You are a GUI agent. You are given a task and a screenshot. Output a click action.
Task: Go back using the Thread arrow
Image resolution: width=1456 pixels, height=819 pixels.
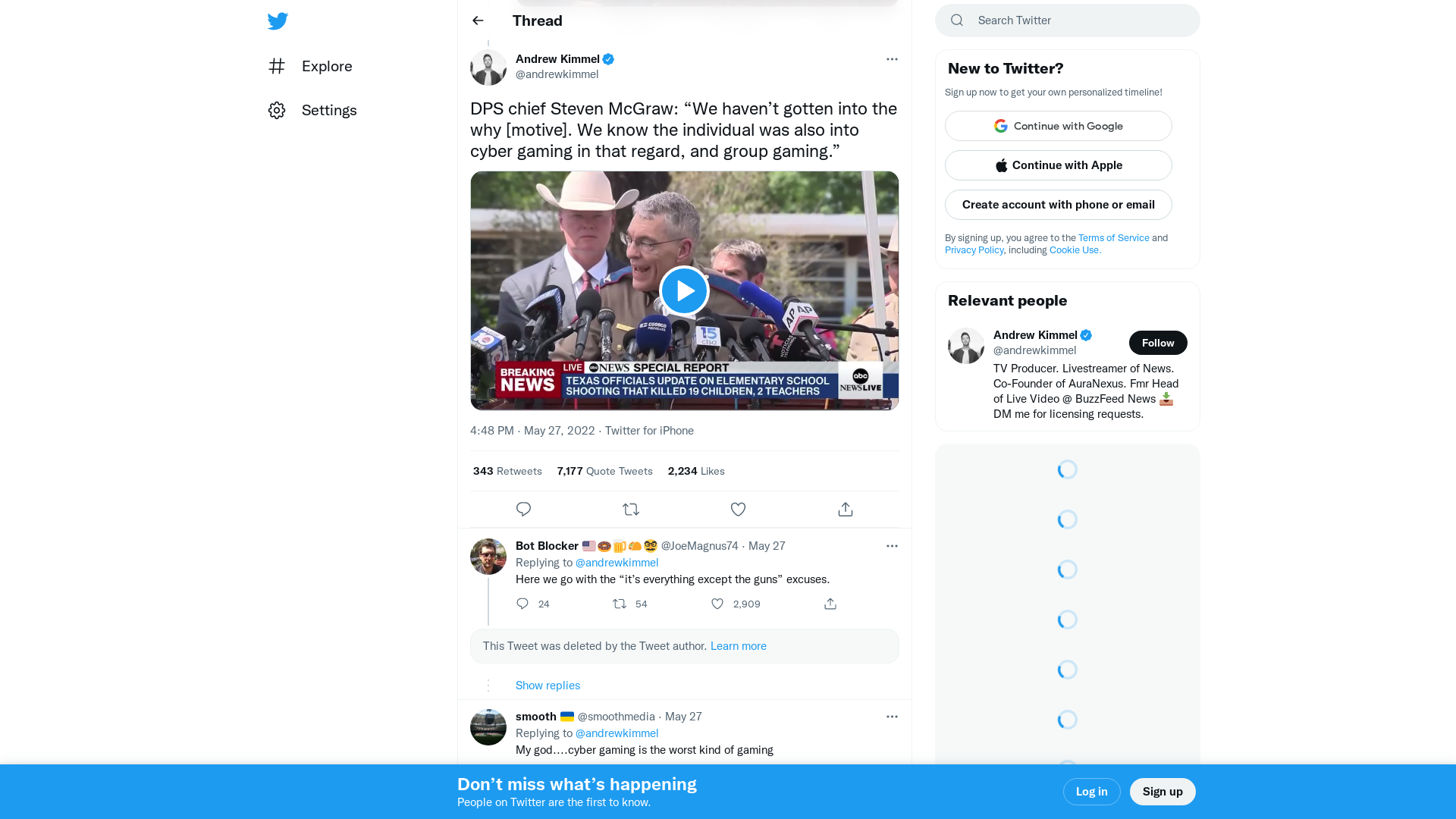[478, 20]
